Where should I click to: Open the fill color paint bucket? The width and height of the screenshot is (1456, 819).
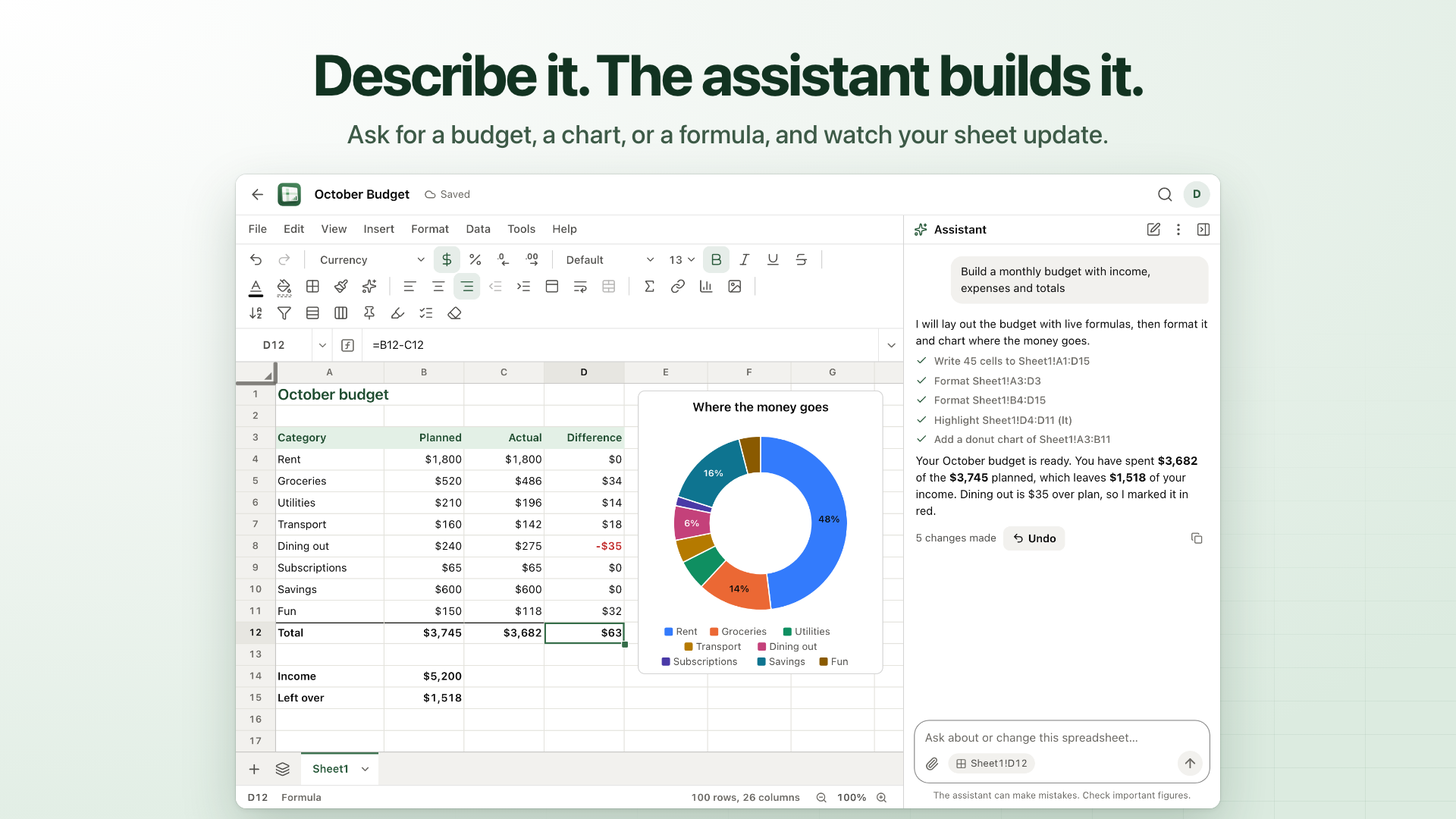tap(284, 287)
